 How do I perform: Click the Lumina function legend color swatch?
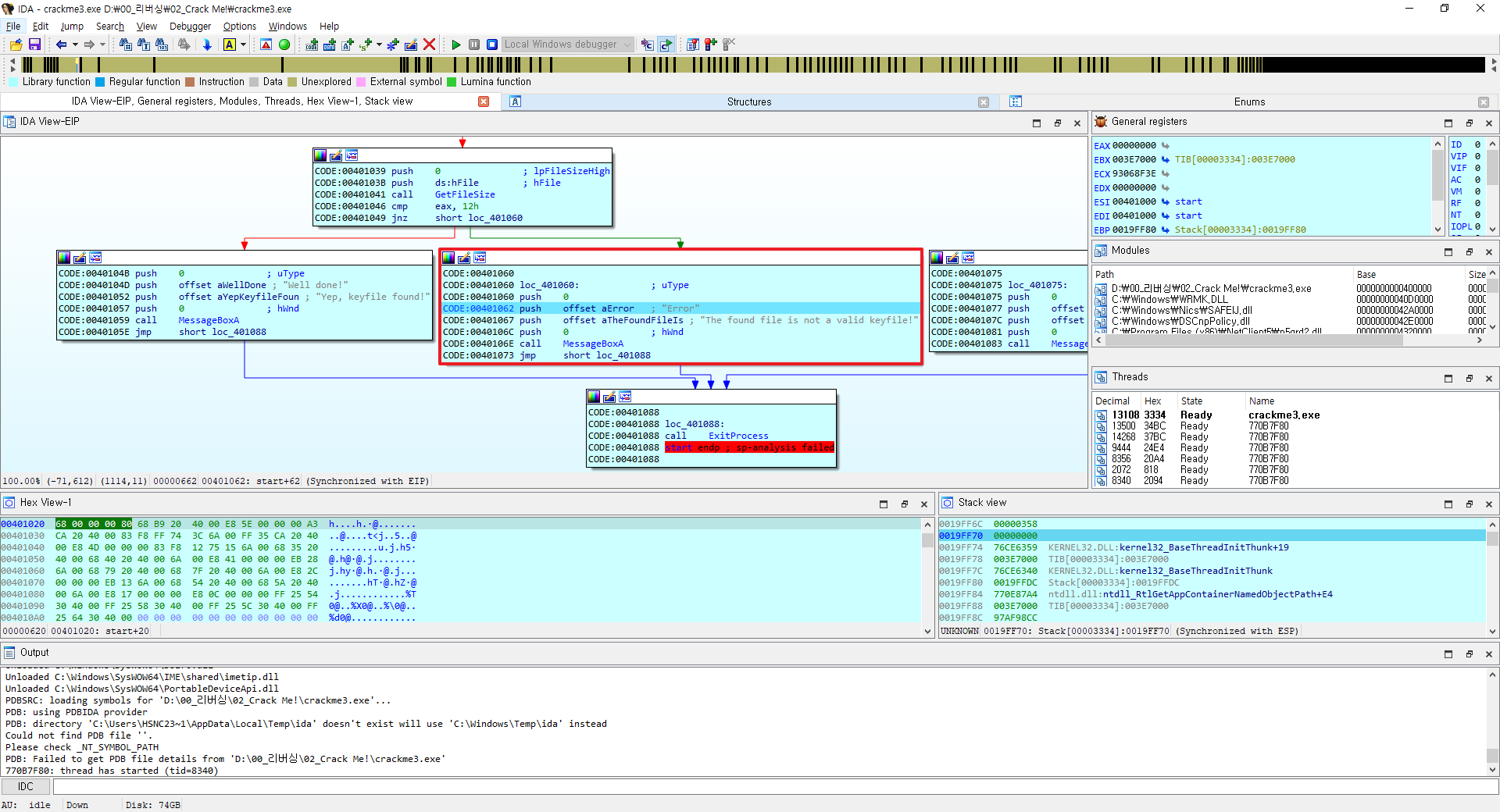(x=452, y=81)
